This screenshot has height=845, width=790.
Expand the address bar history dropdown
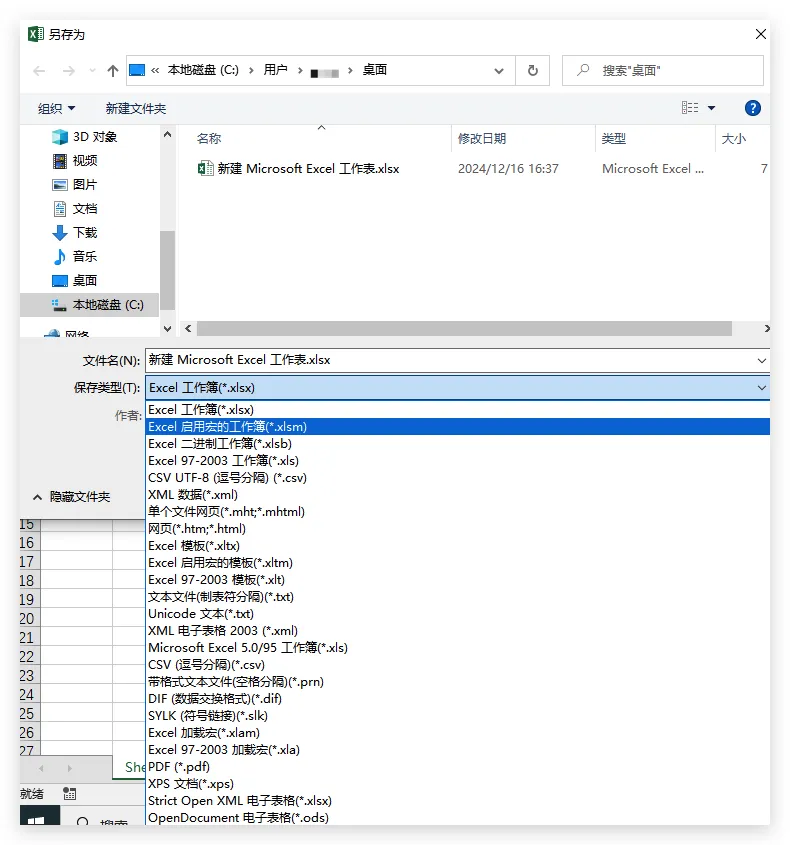[499, 71]
